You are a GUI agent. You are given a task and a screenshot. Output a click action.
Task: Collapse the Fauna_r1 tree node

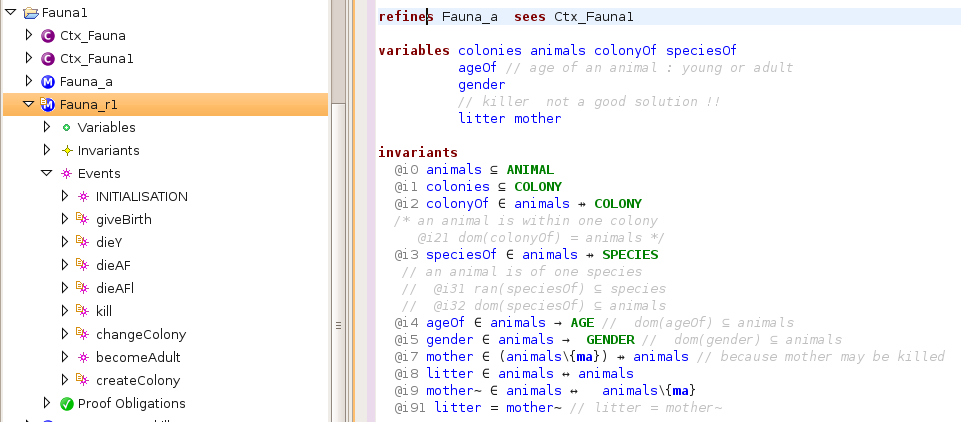(27, 105)
